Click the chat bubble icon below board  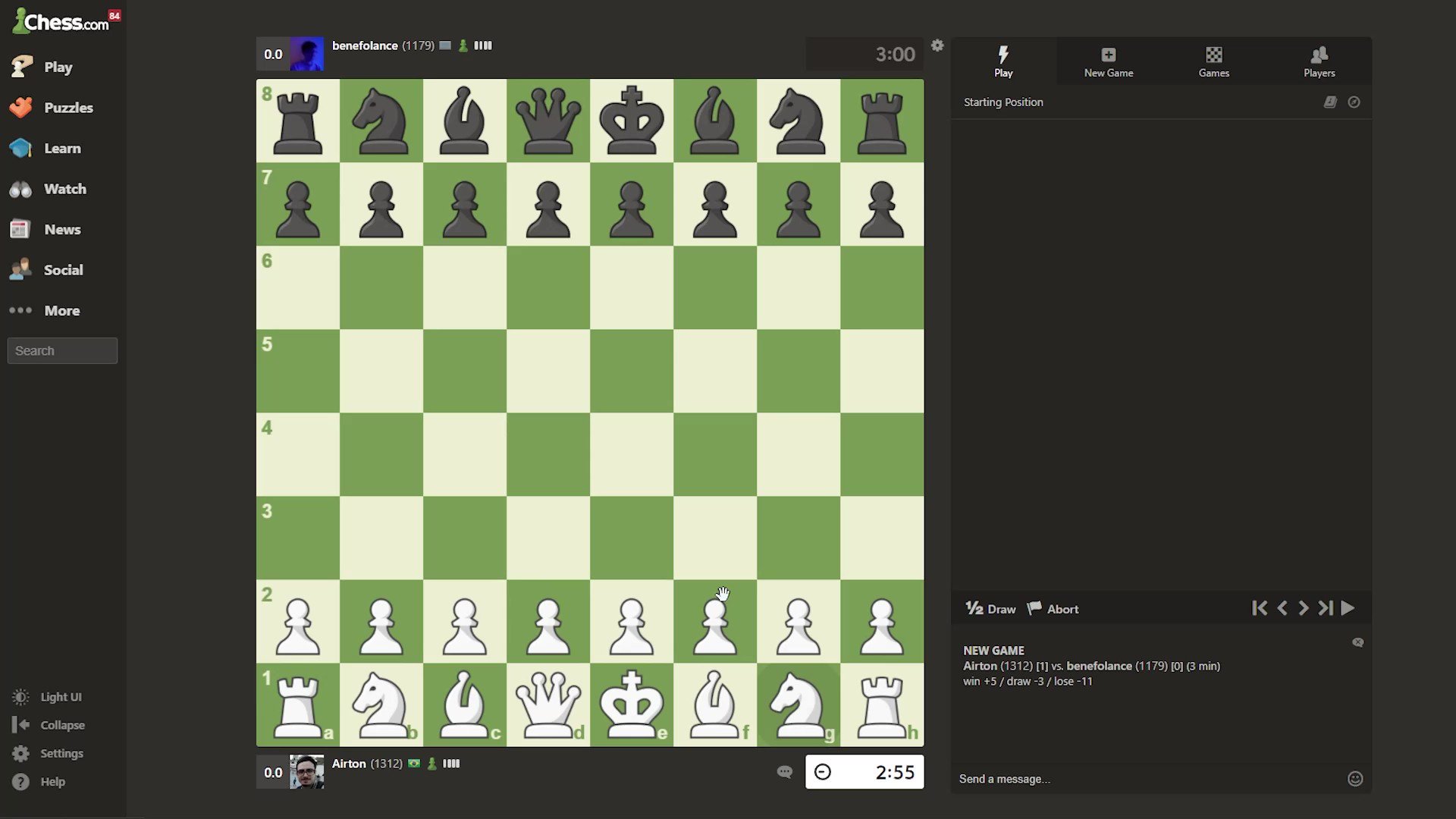pyautogui.click(x=785, y=772)
